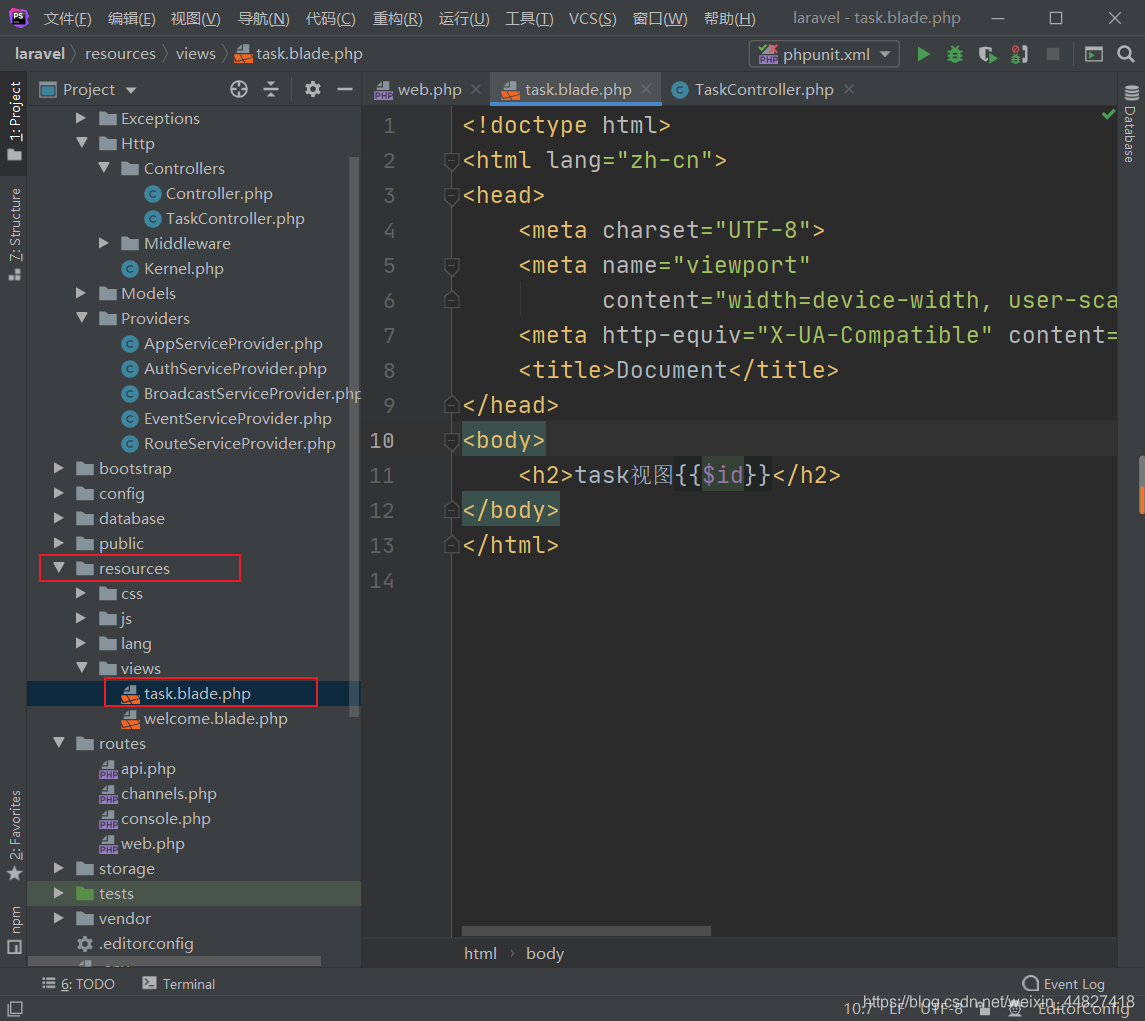Close the TaskController.php editor tab
The height and width of the screenshot is (1021, 1145).
coord(849,89)
